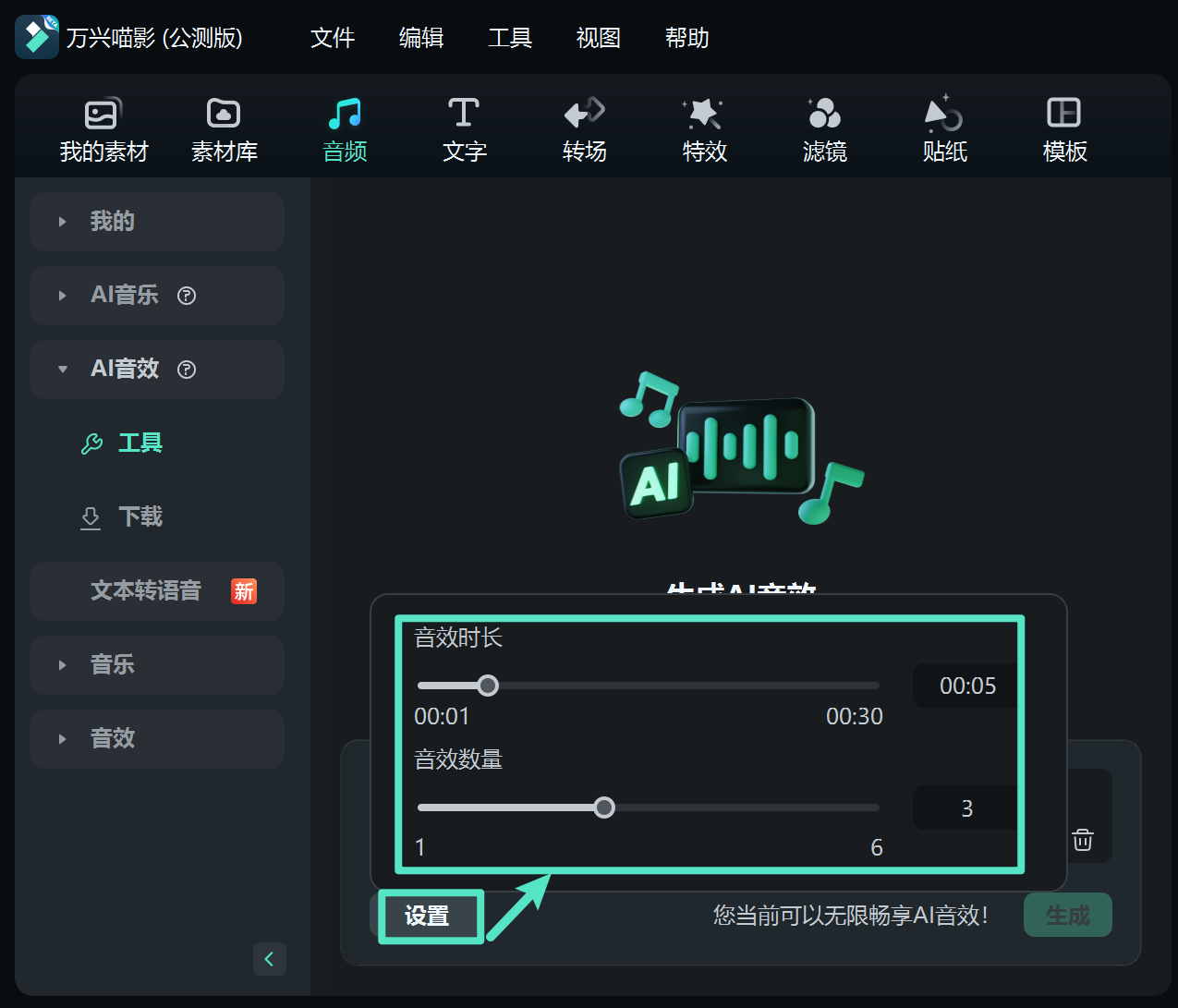Switch to the 文字 (Text) panel
Image resolution: width=1178 pixels, height=1008 pixels.
click(x=464, y=129)
